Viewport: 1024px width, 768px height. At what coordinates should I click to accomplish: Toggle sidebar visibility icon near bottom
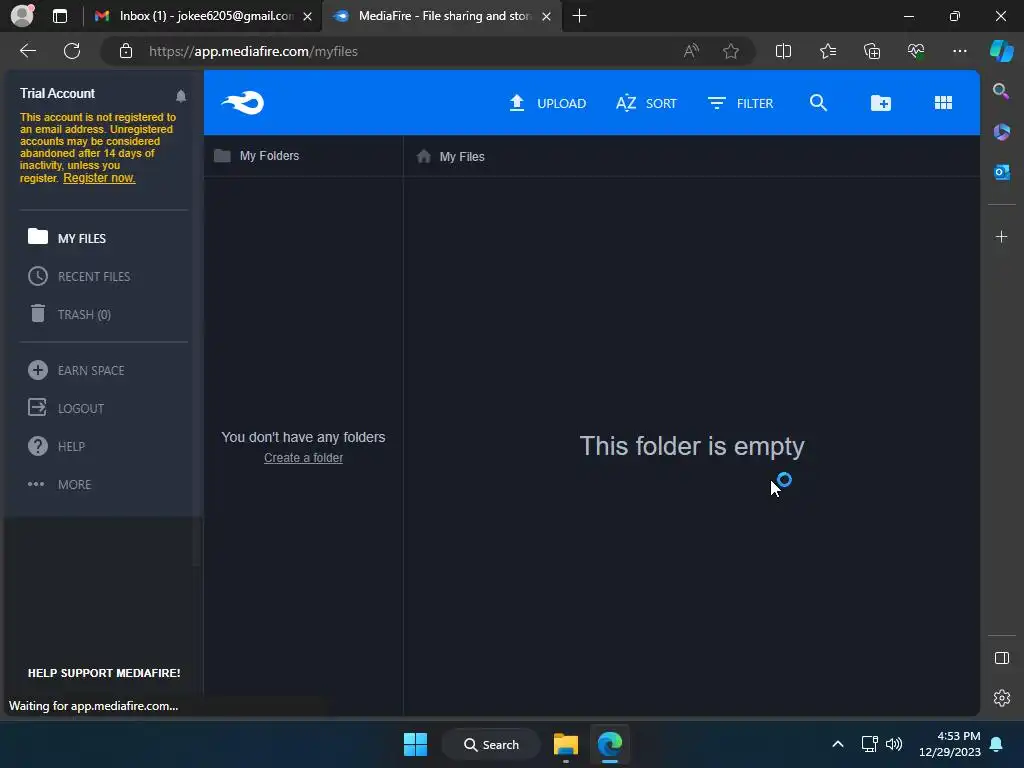1001,658
